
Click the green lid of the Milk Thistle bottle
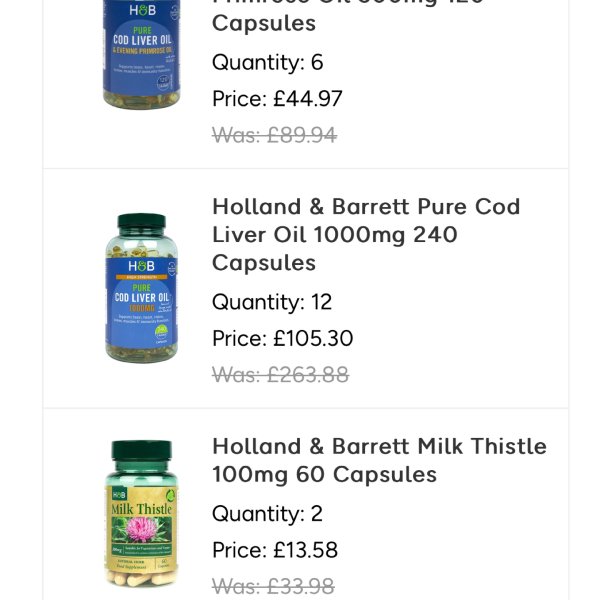[141, 452]
